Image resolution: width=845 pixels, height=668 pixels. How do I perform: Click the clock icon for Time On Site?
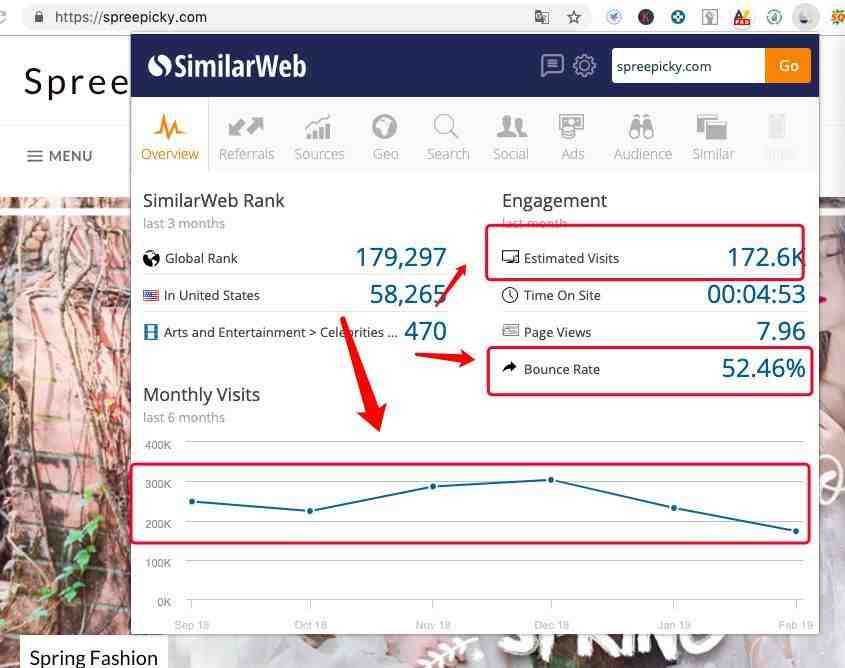pyautogui.click(x=510, y=295)
